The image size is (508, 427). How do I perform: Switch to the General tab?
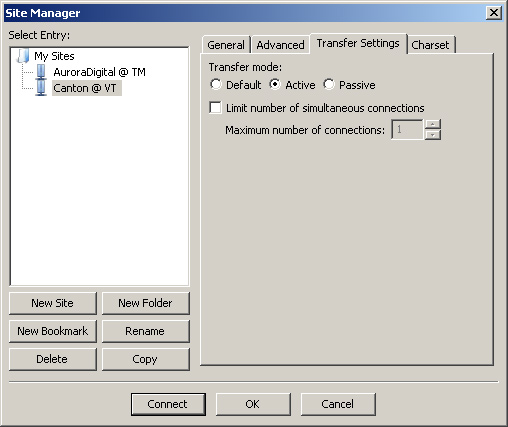(226, 45)
